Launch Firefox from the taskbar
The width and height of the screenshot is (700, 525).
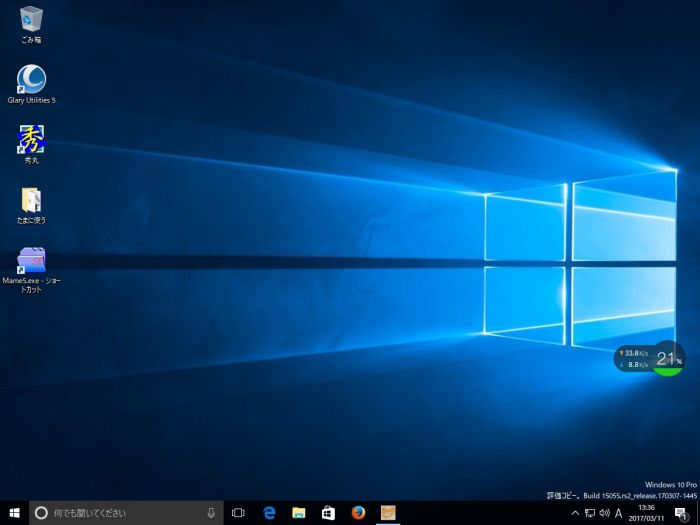[x=358, y=513]
